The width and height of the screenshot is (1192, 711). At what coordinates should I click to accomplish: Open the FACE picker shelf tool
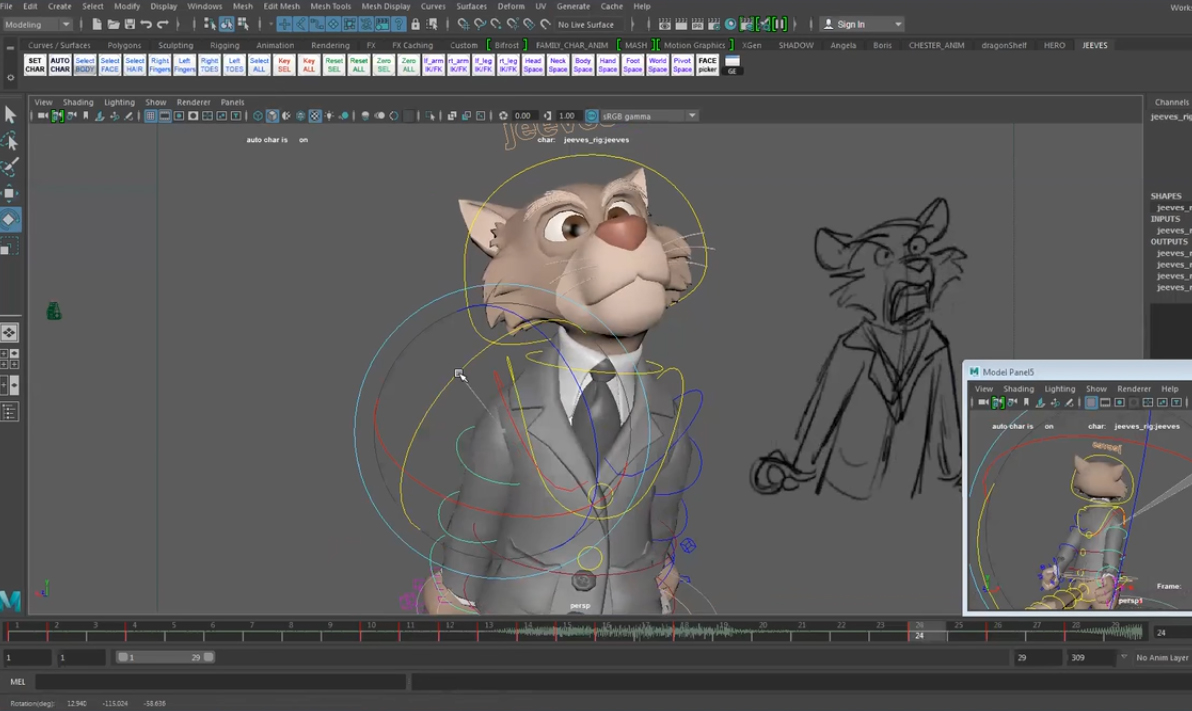coord(707,65)
